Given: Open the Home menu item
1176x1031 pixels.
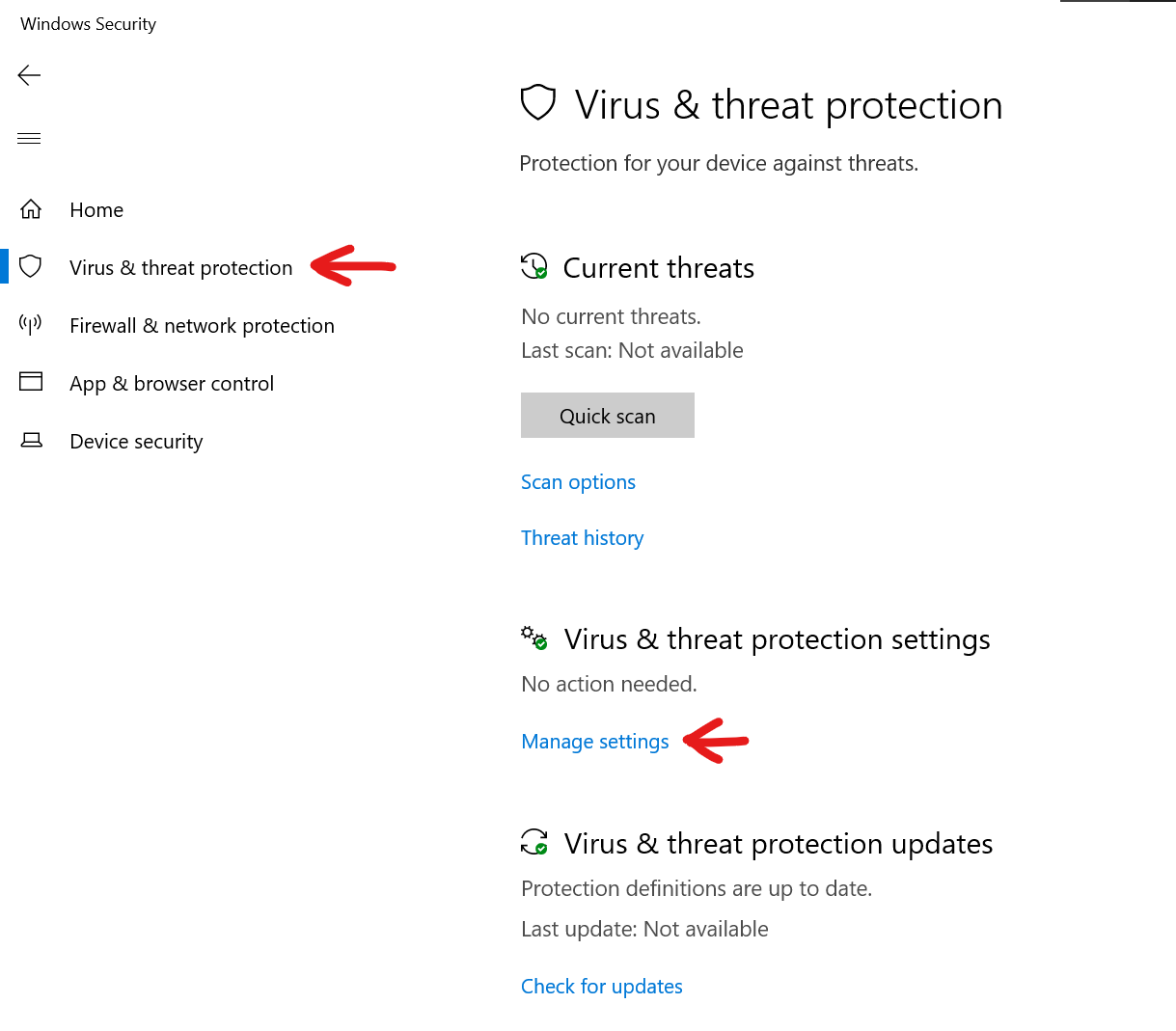Looking at the screenshot, I should tap(96, 210).
